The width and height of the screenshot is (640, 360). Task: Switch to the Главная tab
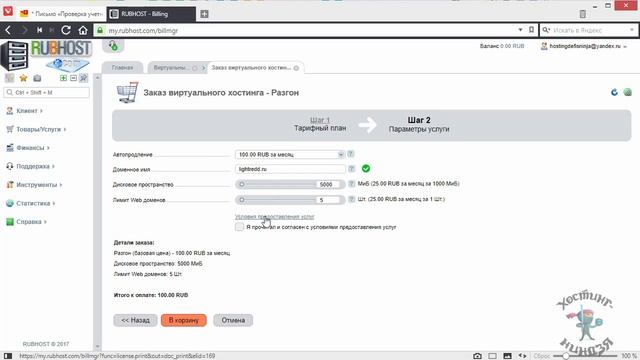click(x=122, y=68)
